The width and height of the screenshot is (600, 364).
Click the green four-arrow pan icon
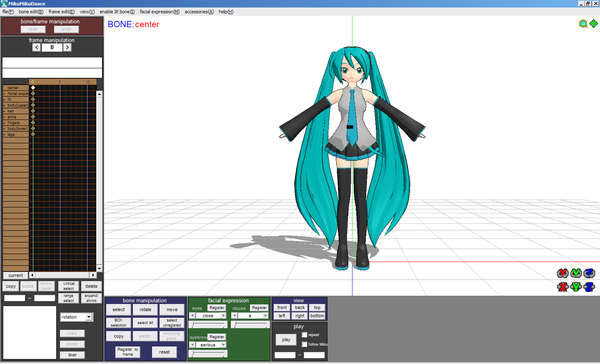point(593,24)
